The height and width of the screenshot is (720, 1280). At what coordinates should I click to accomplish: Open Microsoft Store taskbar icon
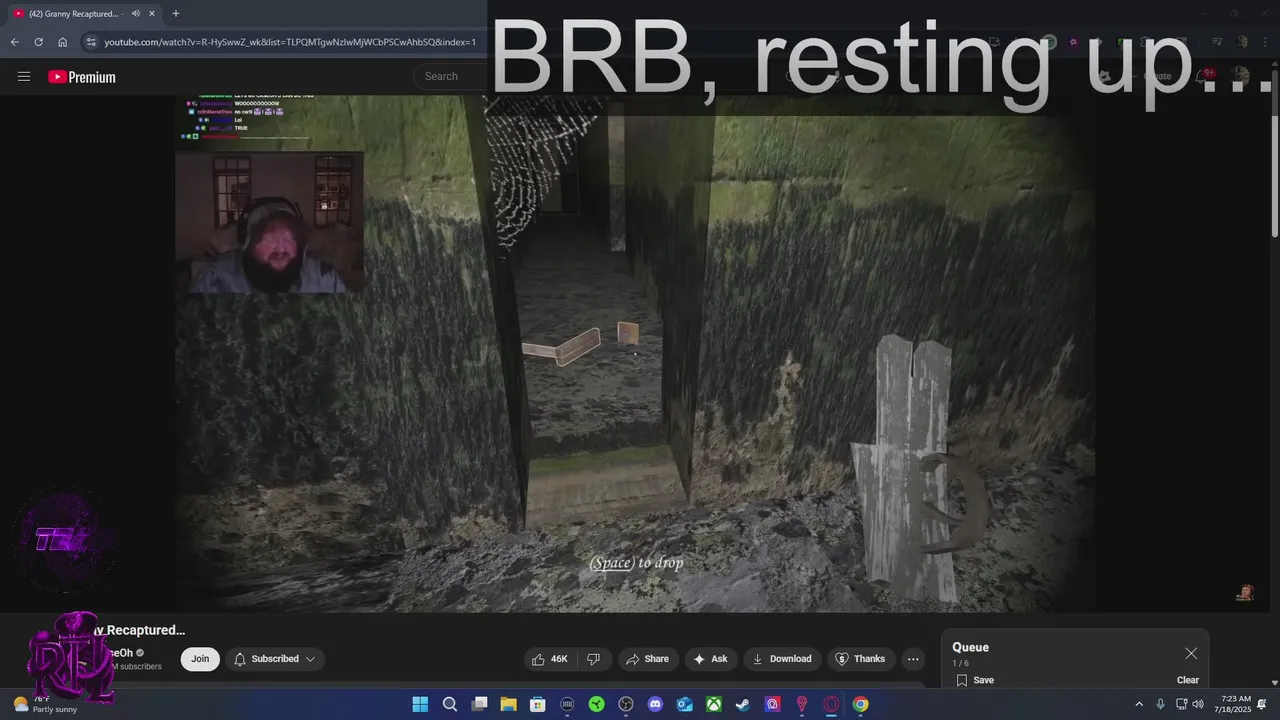tap(538, 704)
